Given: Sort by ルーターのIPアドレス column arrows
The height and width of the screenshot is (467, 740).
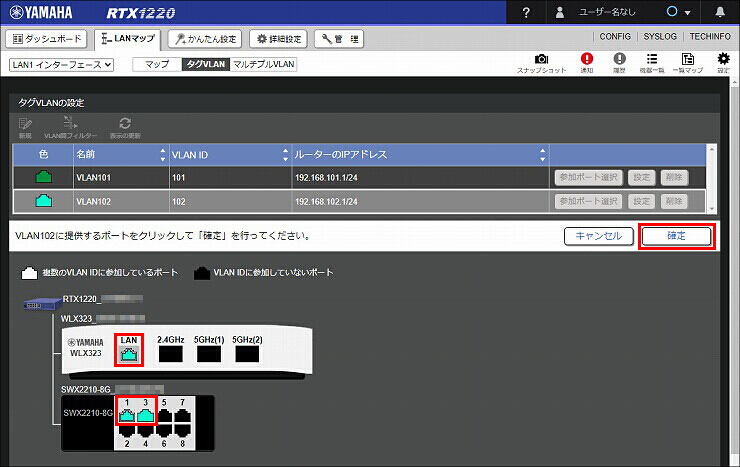Looking at the screenshot, I should [x=542, y=155].
